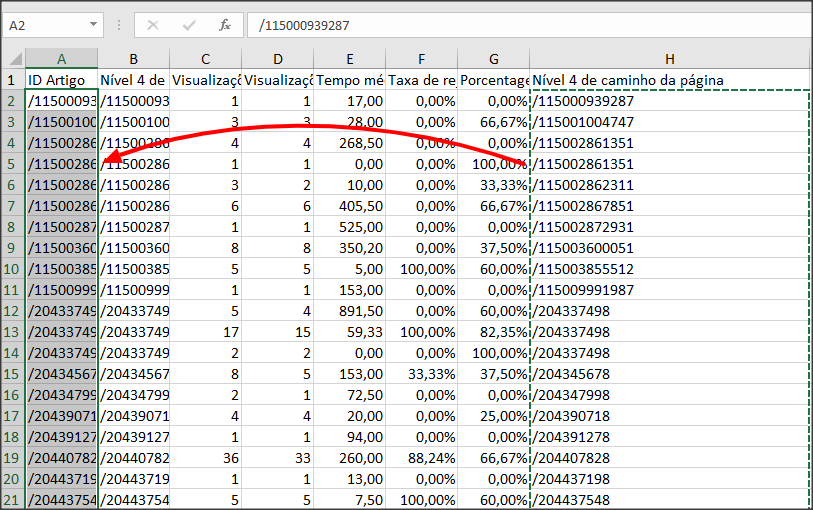This screenshot has width=813, height=510.
Task: Click the 260,00 time value cell
Action: click(349, 458)
